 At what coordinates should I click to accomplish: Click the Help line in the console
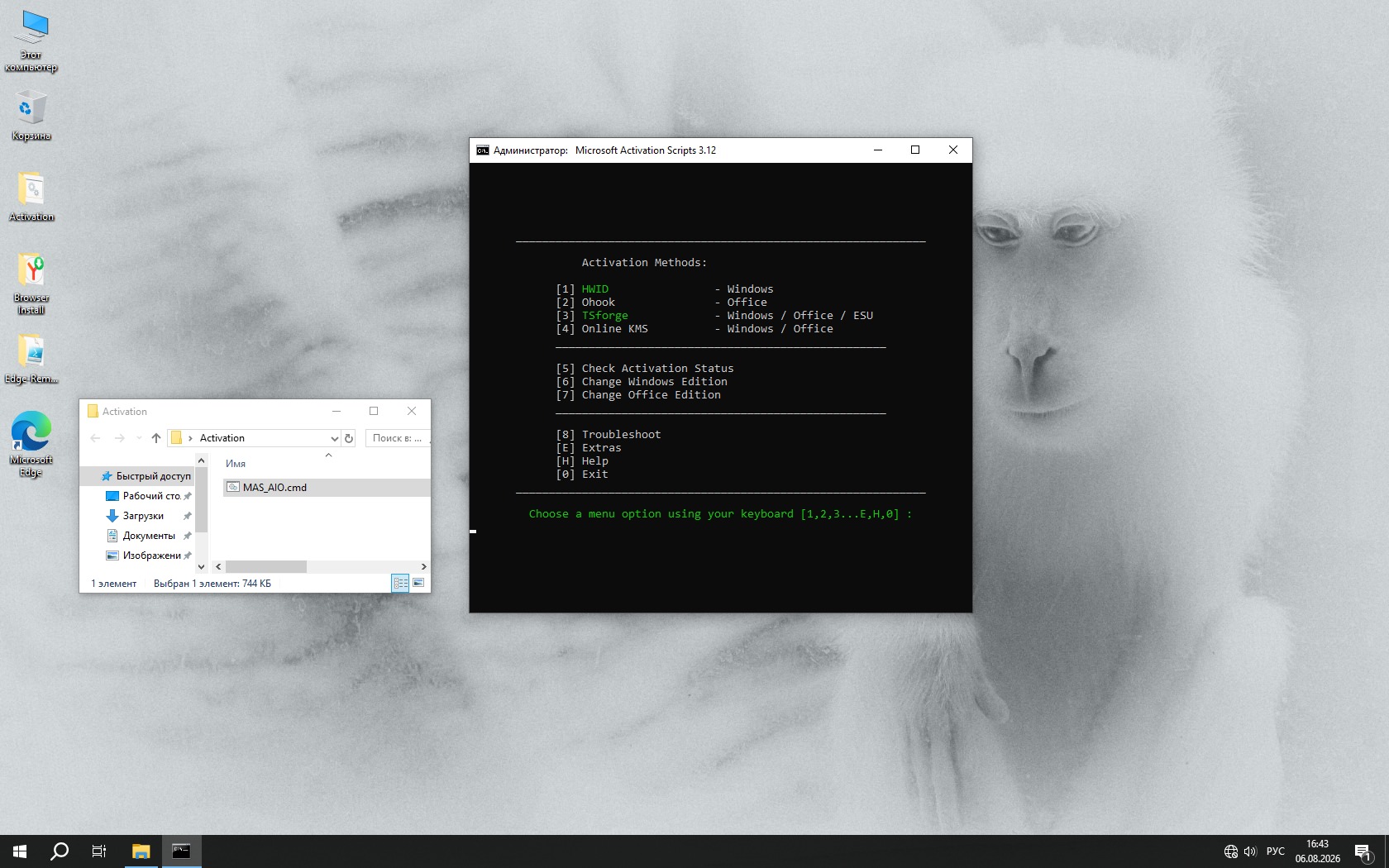tap(582, 461)
